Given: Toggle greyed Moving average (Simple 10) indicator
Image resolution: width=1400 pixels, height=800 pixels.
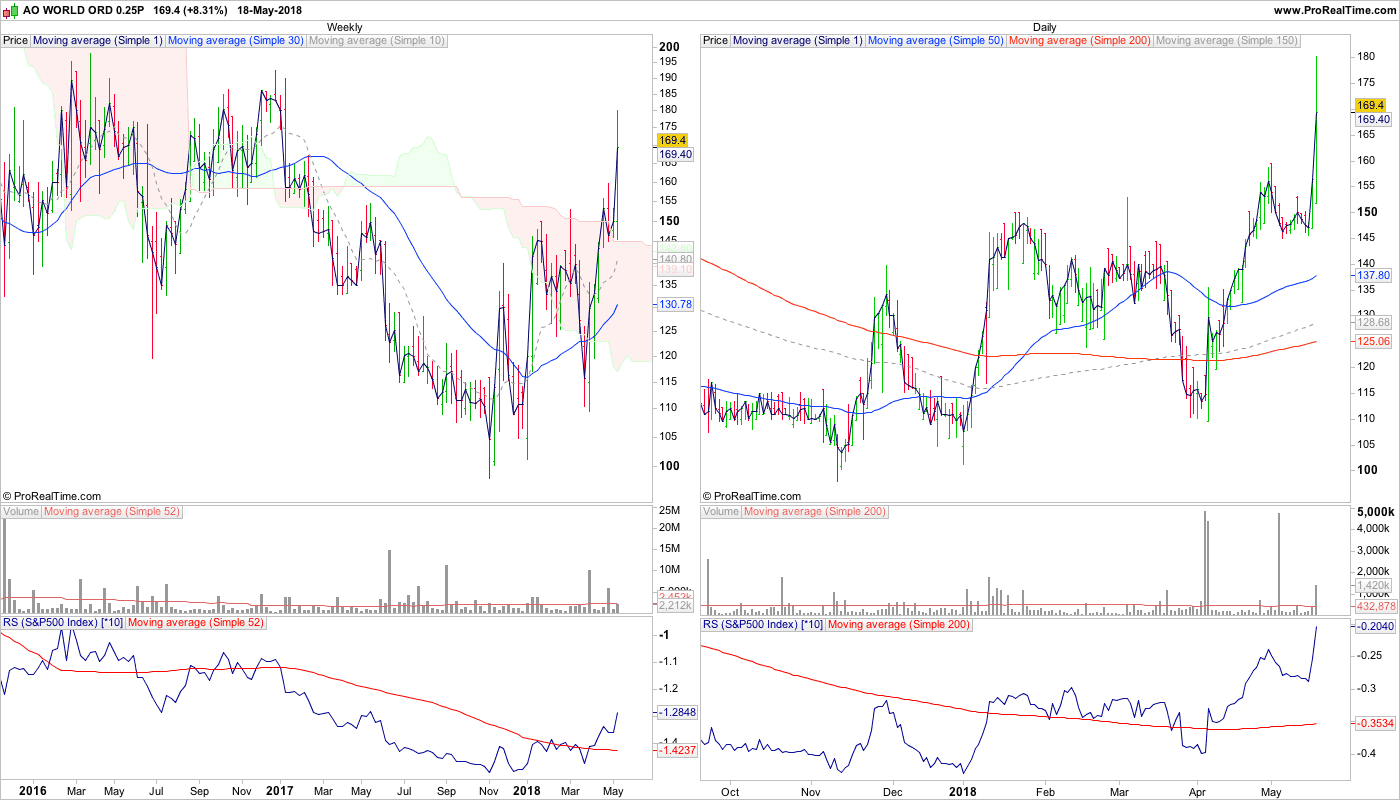Looking at the screenshot, I should click(376, 41).
